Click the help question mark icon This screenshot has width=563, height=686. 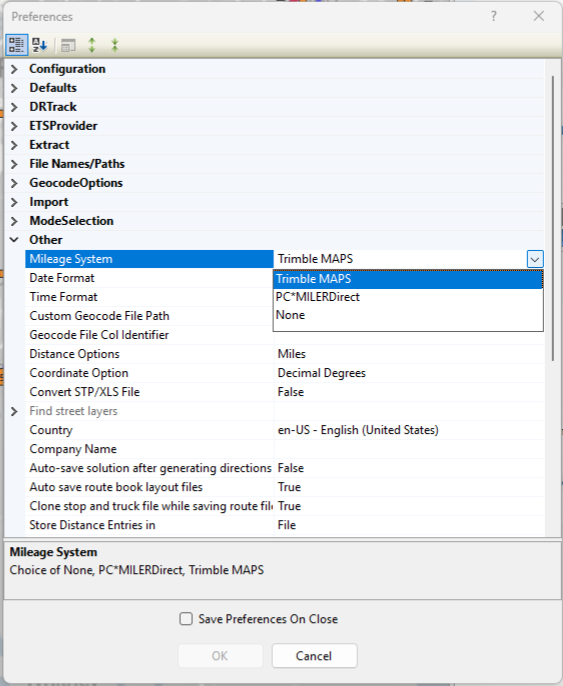coord(493,16)
